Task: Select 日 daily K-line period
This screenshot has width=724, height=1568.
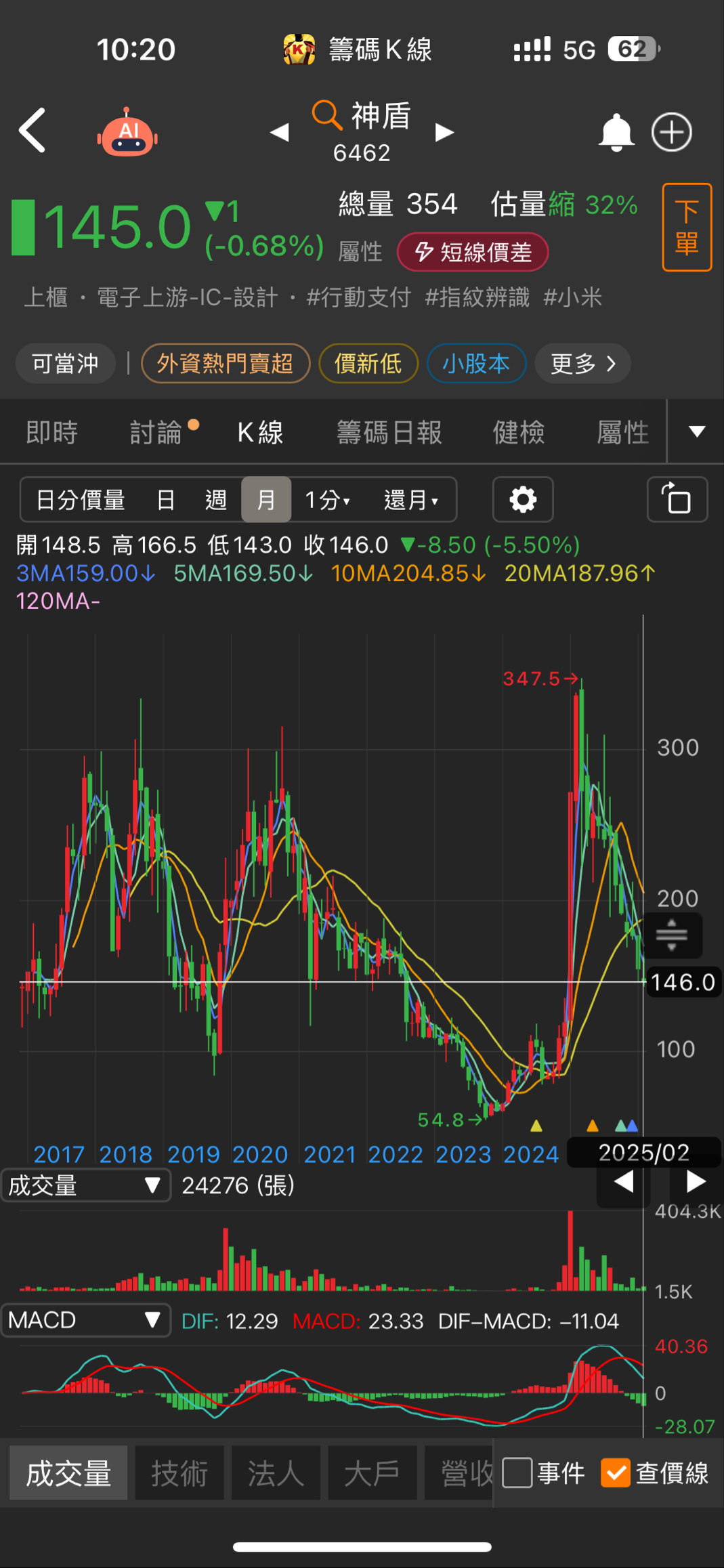Action: tap(166, 500)
